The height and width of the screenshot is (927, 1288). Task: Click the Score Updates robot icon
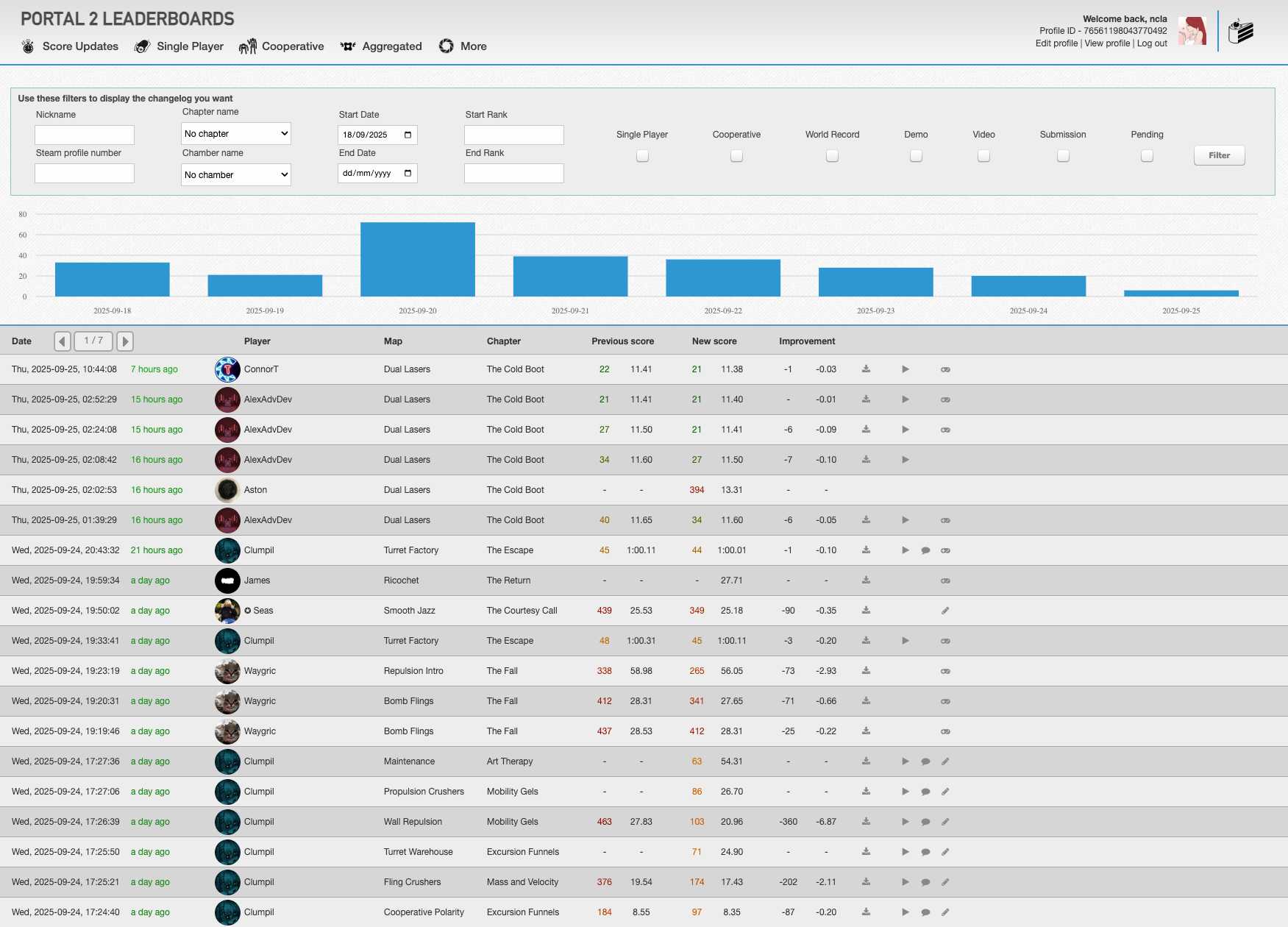tap(28, 46)
